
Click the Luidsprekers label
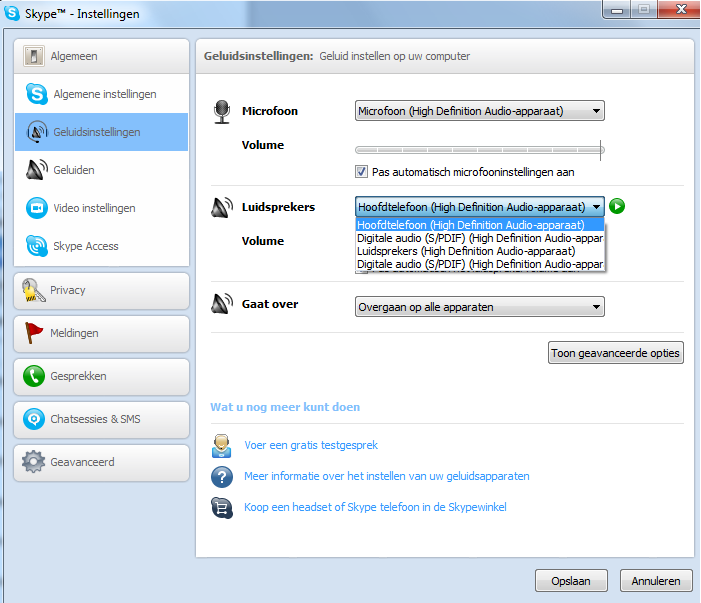278,207
